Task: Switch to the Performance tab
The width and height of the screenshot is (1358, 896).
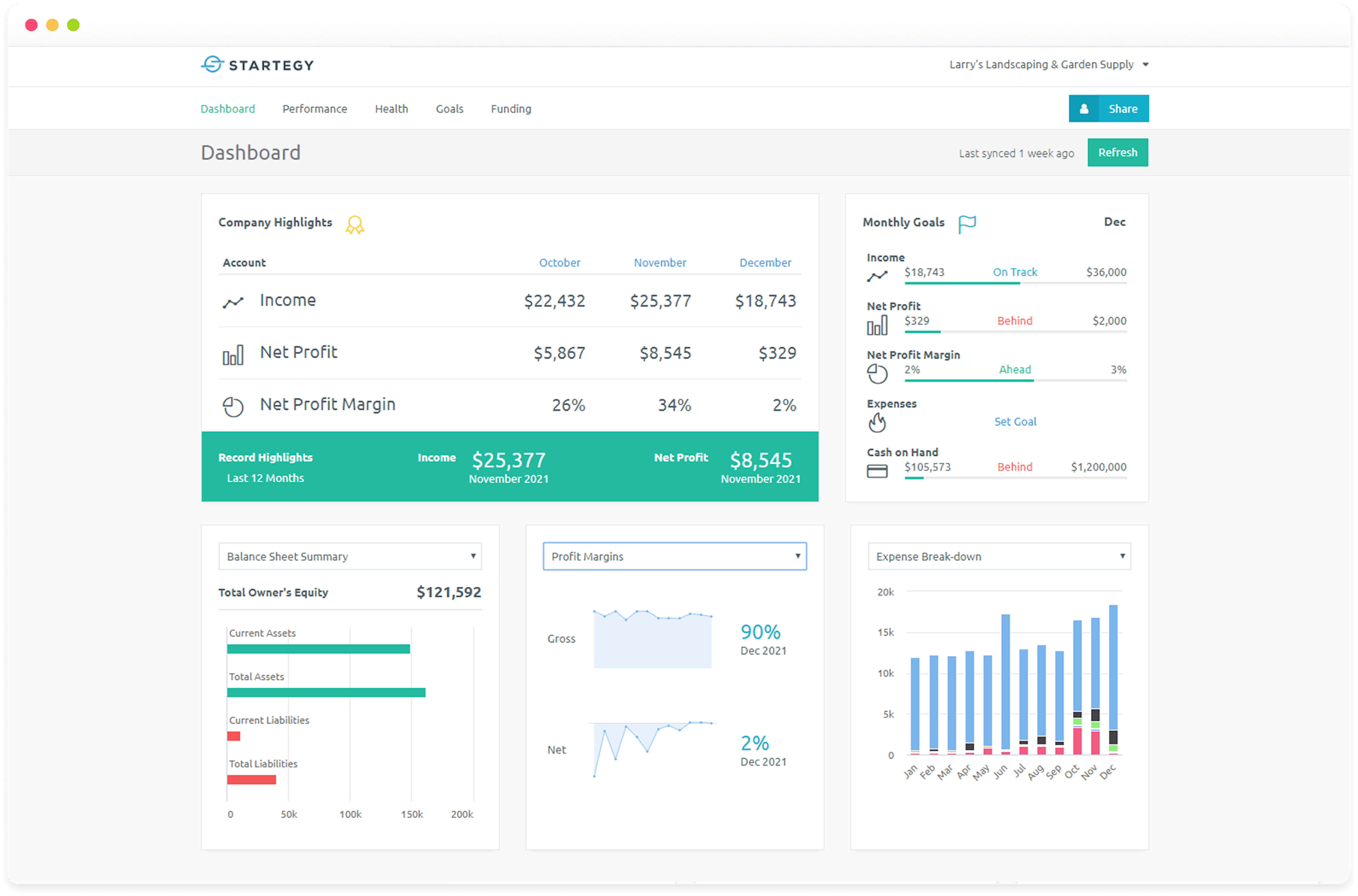Action: tap(315, 109)
